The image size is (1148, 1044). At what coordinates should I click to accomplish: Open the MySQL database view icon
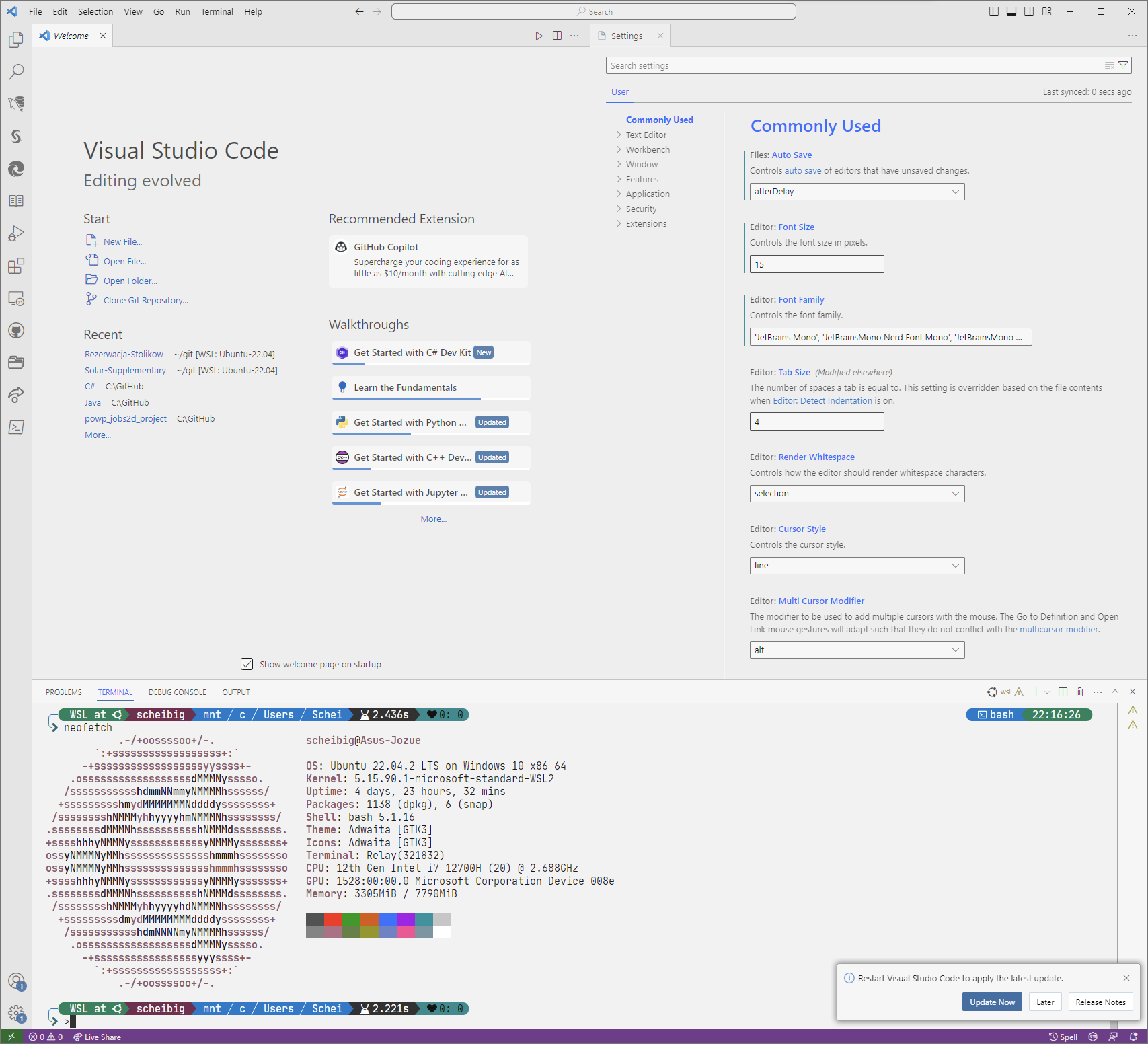click(x=16, y=104)
